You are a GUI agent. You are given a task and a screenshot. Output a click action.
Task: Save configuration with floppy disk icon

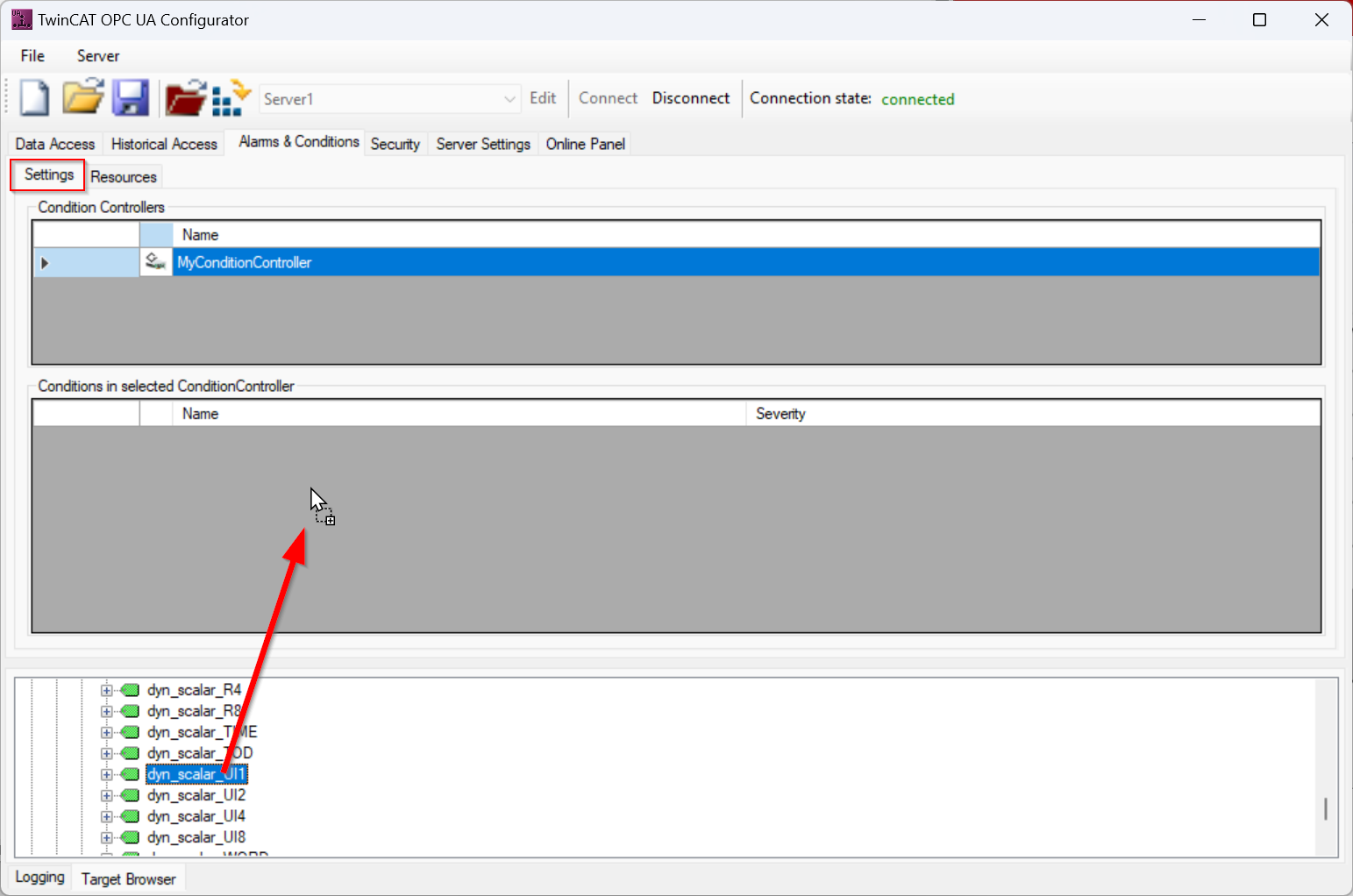pyautogui.click(x=131, y=97)
